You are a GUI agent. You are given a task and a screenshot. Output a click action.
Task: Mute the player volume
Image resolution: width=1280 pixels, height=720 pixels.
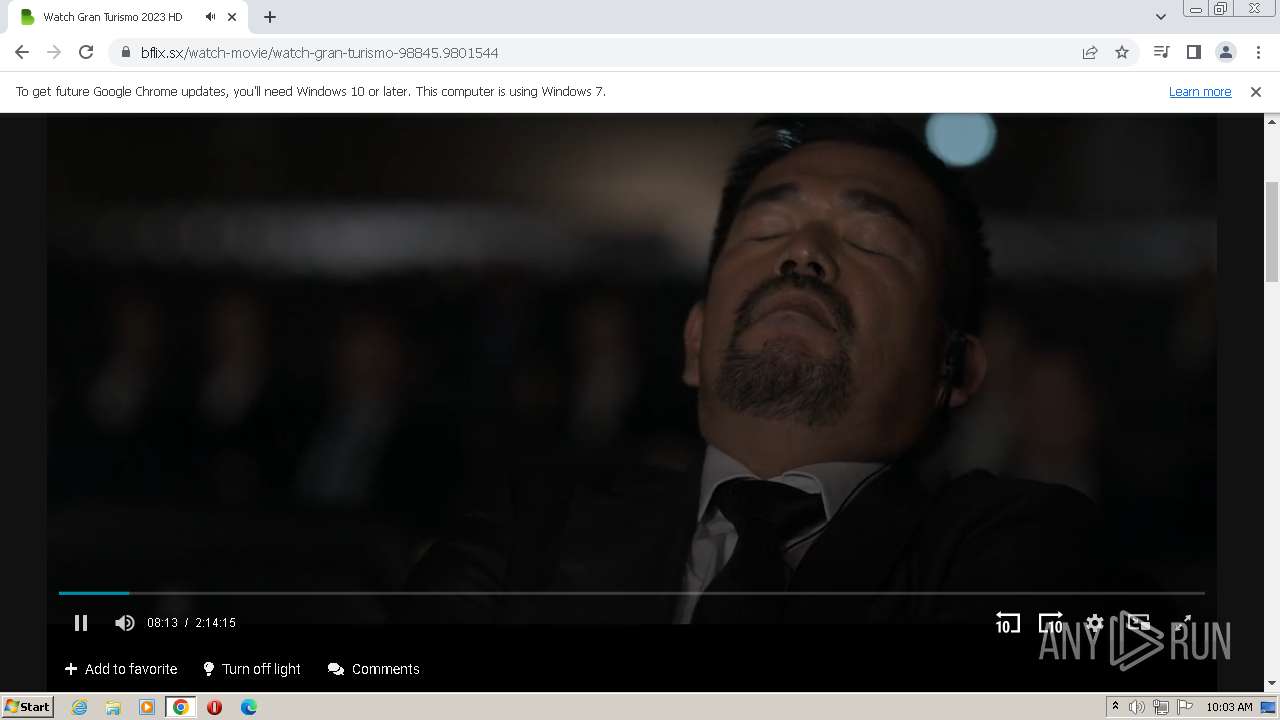click(x=124, y=623)
